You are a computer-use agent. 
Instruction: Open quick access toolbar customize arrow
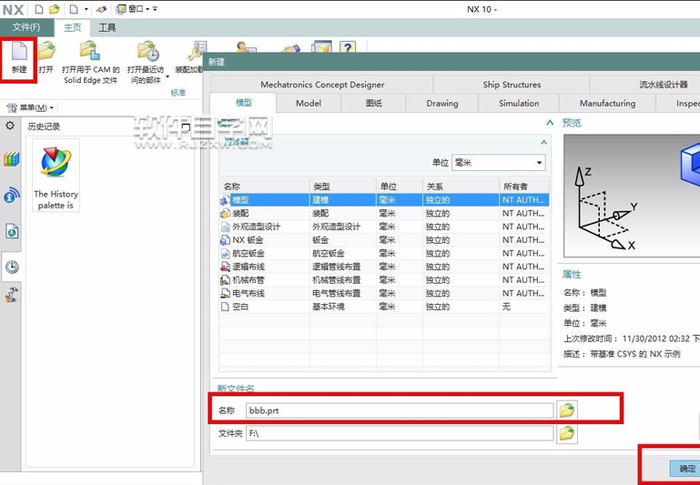[x=155, y=8]
